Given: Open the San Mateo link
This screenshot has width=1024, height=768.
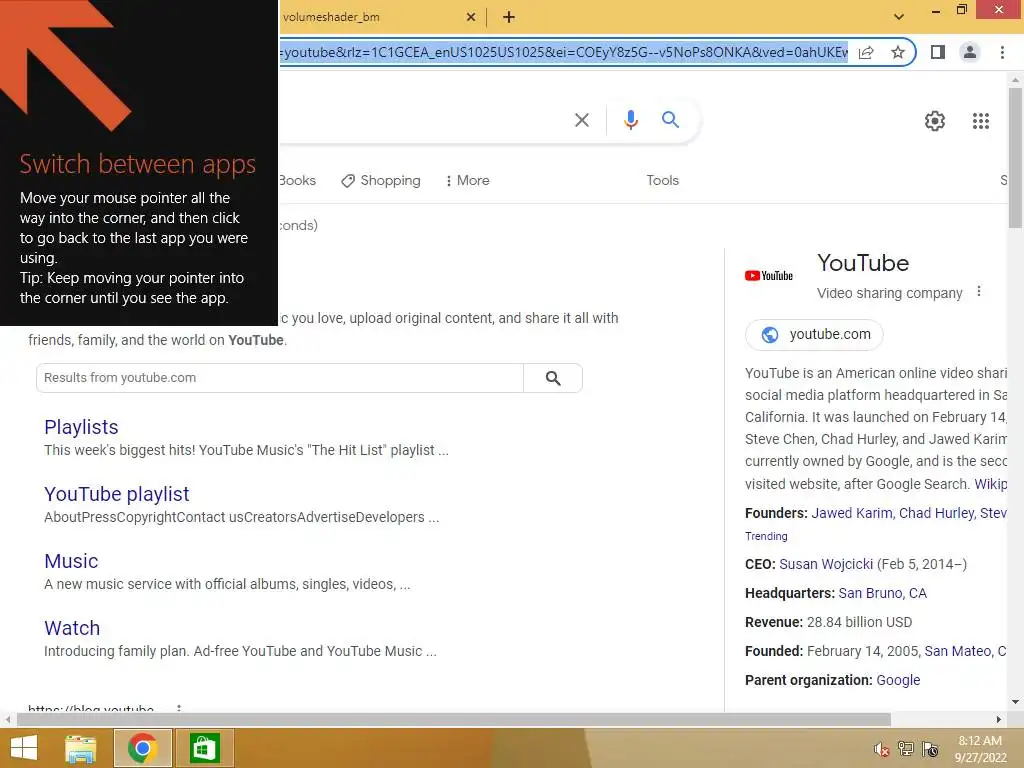Looking at the screenshot, I should 957,651.
